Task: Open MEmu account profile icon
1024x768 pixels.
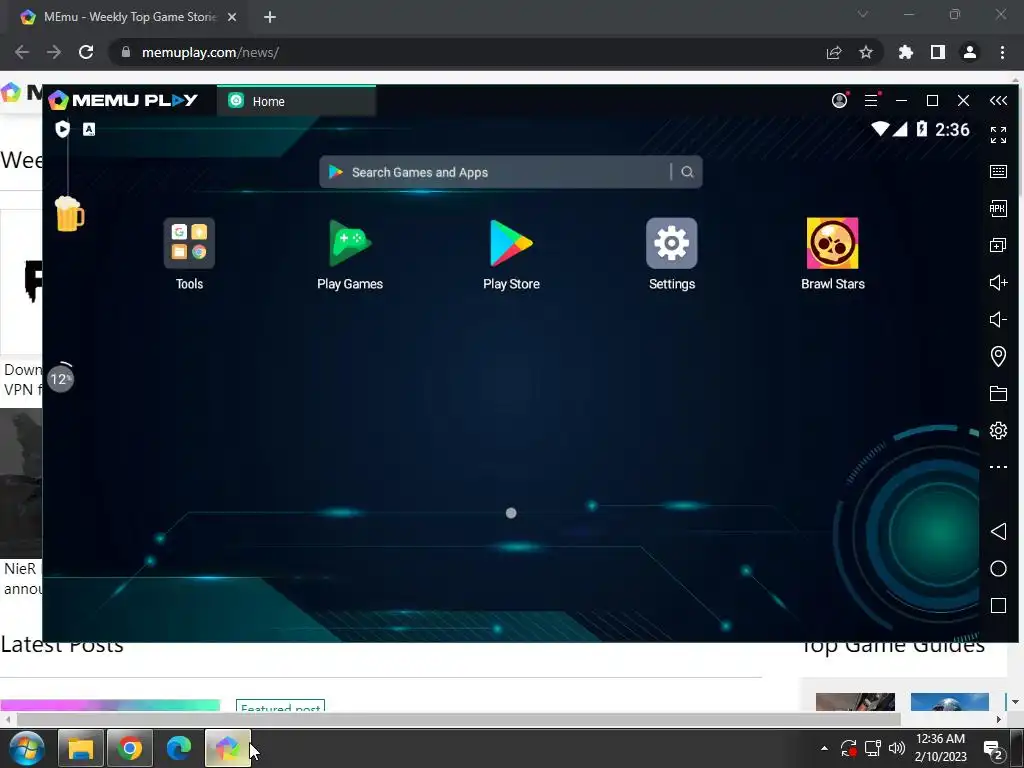Action: click(839, 101)
